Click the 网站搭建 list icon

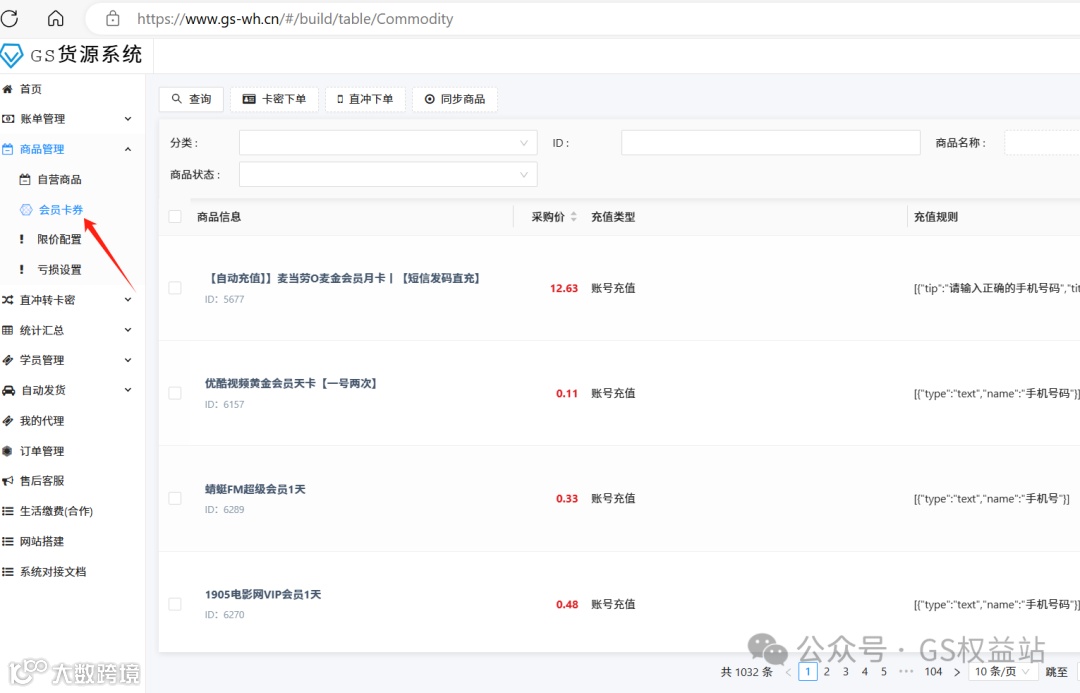pos(8,541)
